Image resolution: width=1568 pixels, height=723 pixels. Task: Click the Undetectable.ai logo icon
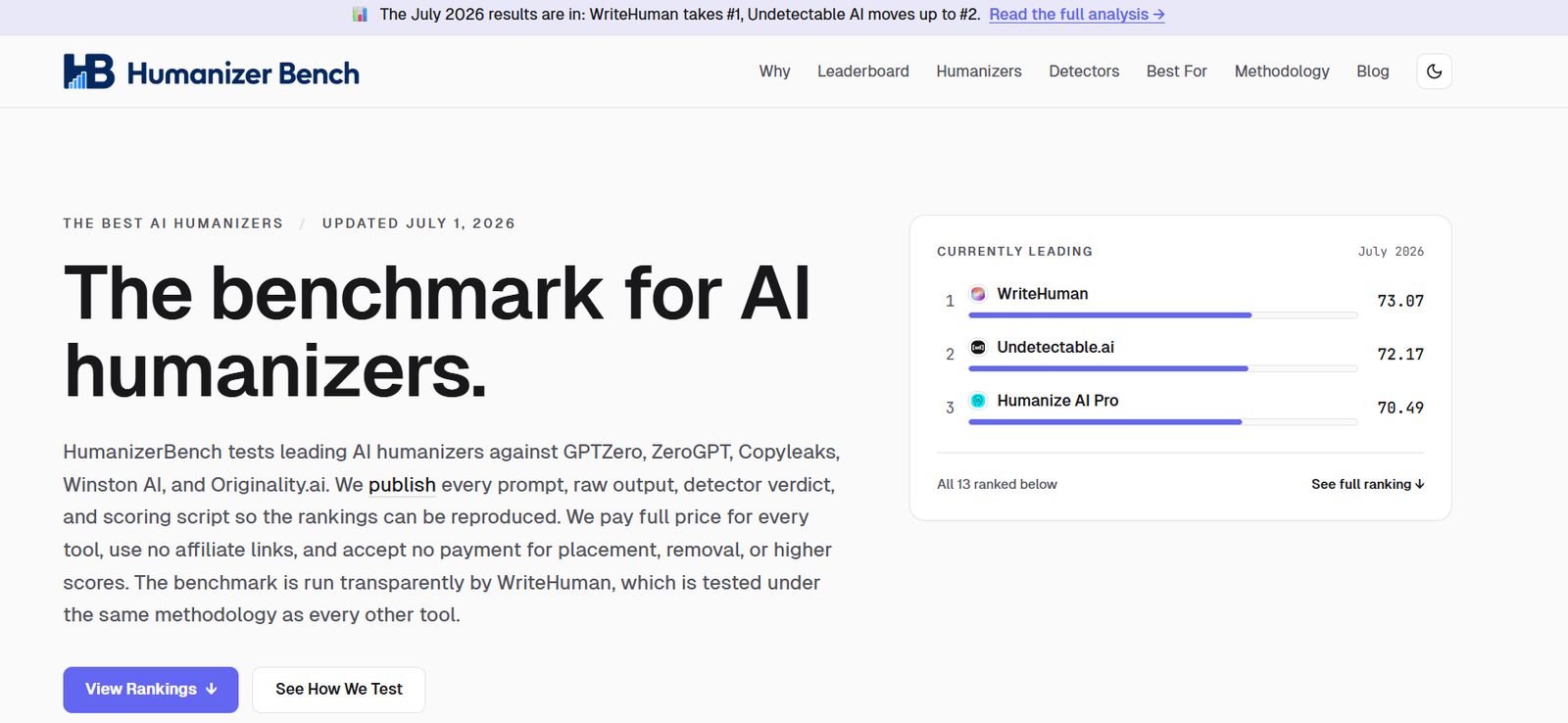(x=978, y=347)
